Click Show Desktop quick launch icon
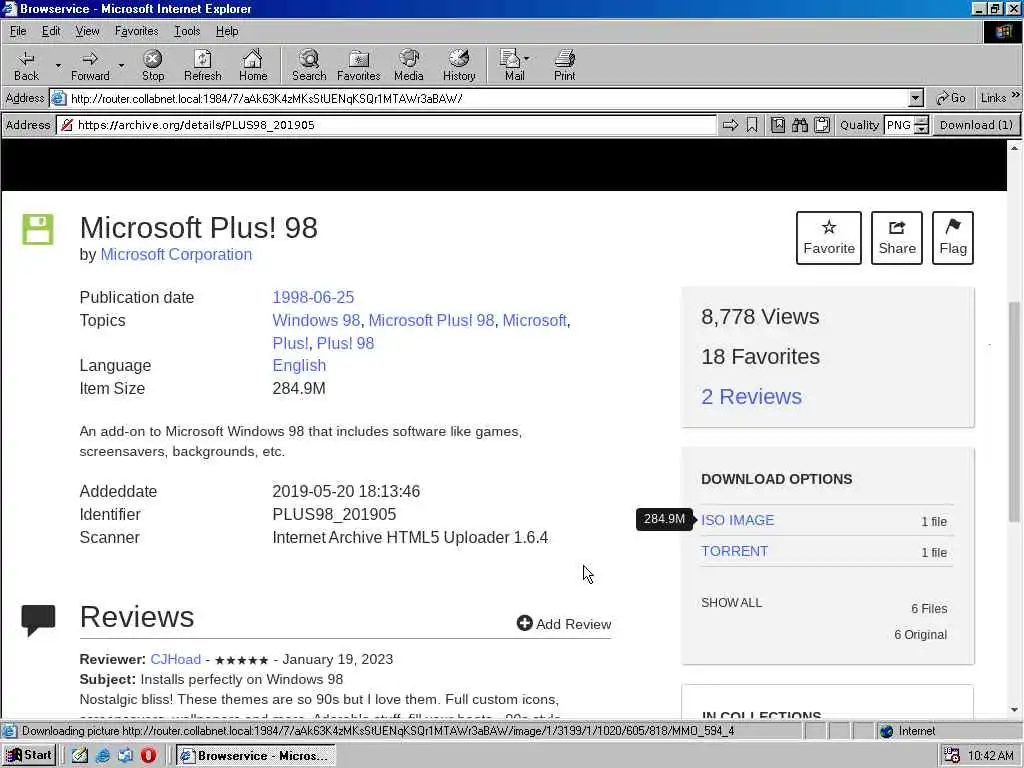 [x=80, y=756]
